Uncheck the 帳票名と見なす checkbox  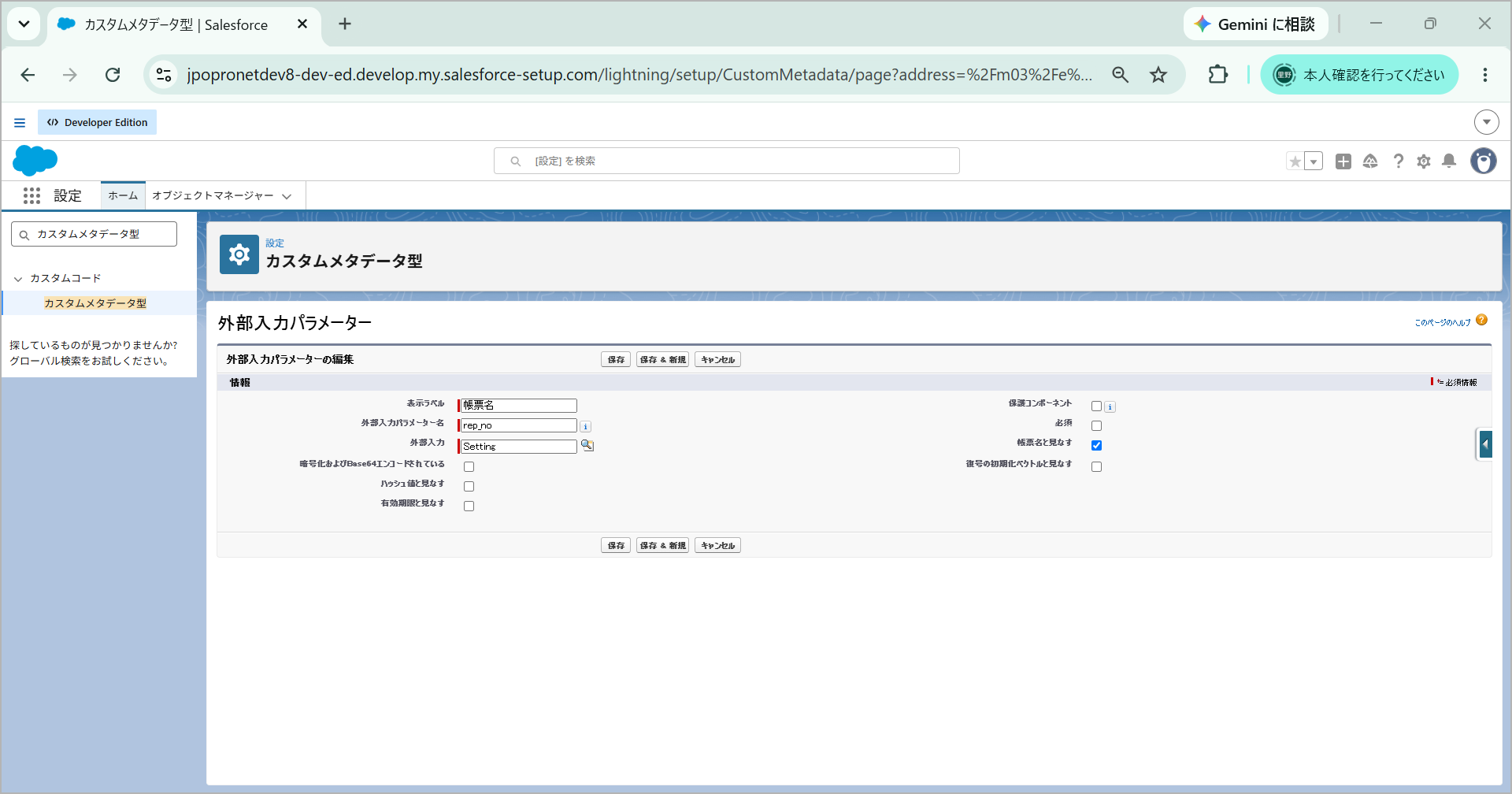coord(1096,445)
